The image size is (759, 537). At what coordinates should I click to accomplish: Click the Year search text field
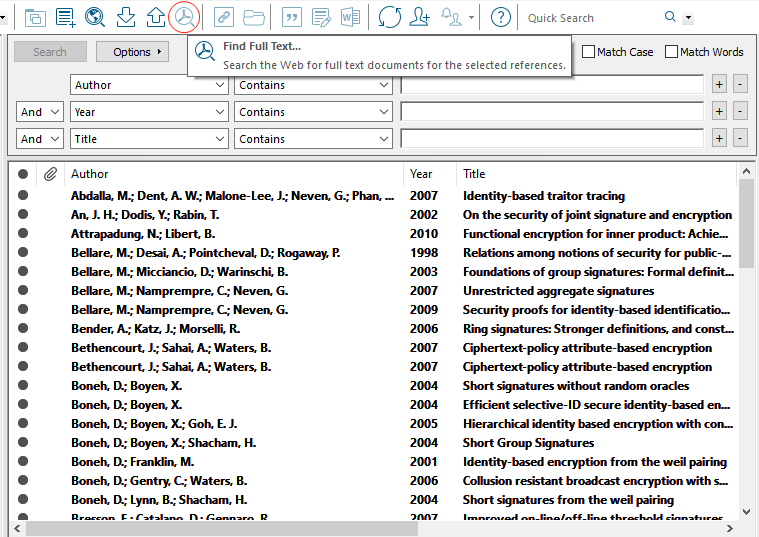(552, 112)
